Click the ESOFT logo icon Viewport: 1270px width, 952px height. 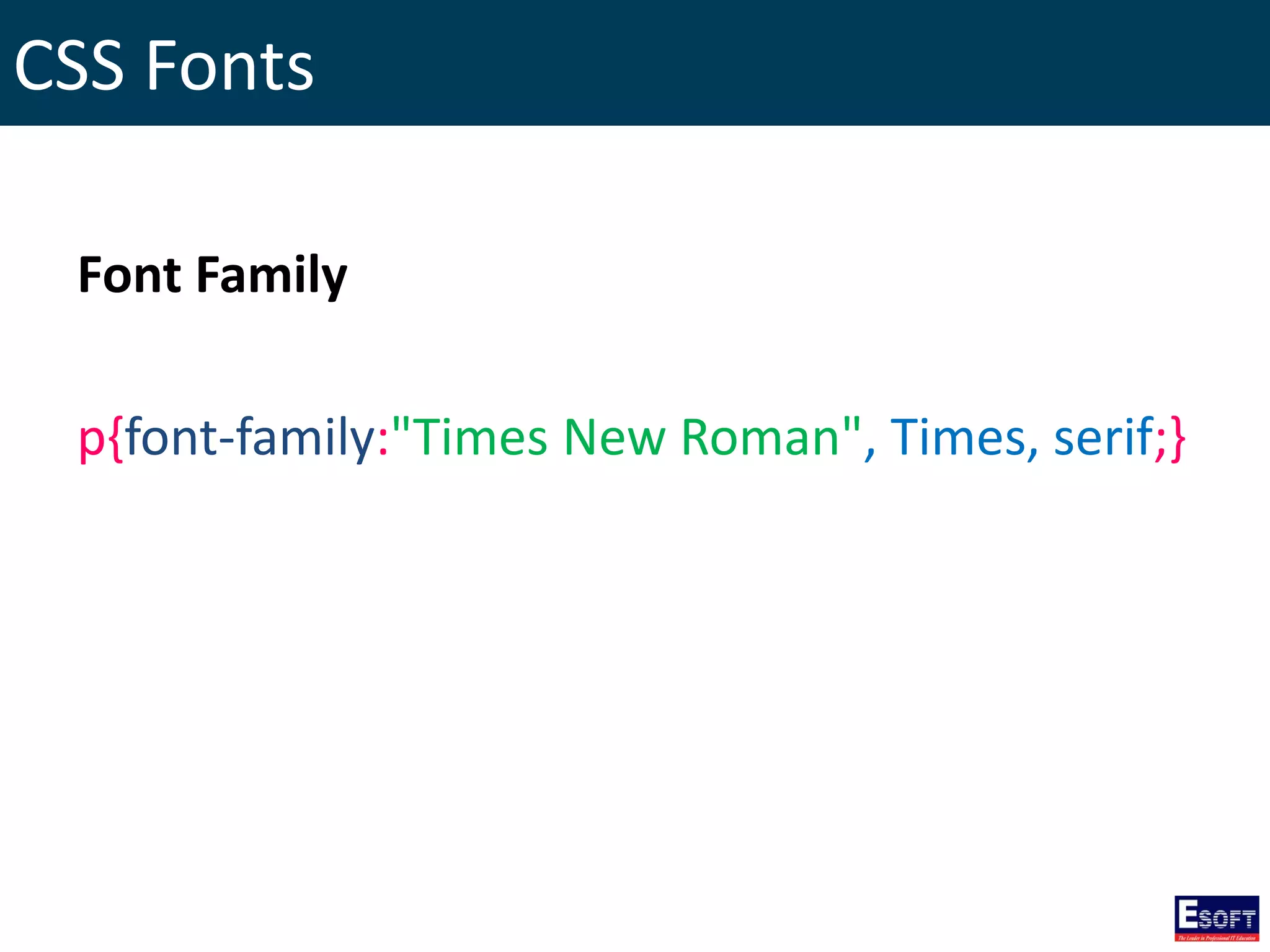point(1216,915)
